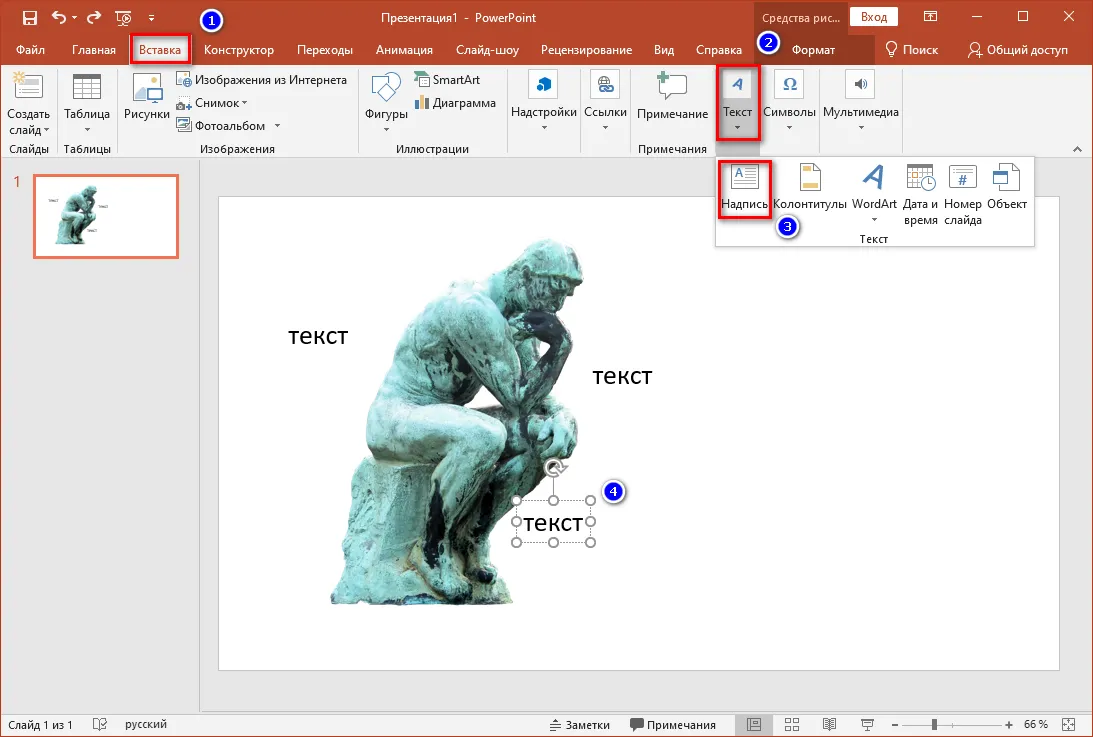Redo the last action
The image size is (1093, 737).
pos(93,17)
